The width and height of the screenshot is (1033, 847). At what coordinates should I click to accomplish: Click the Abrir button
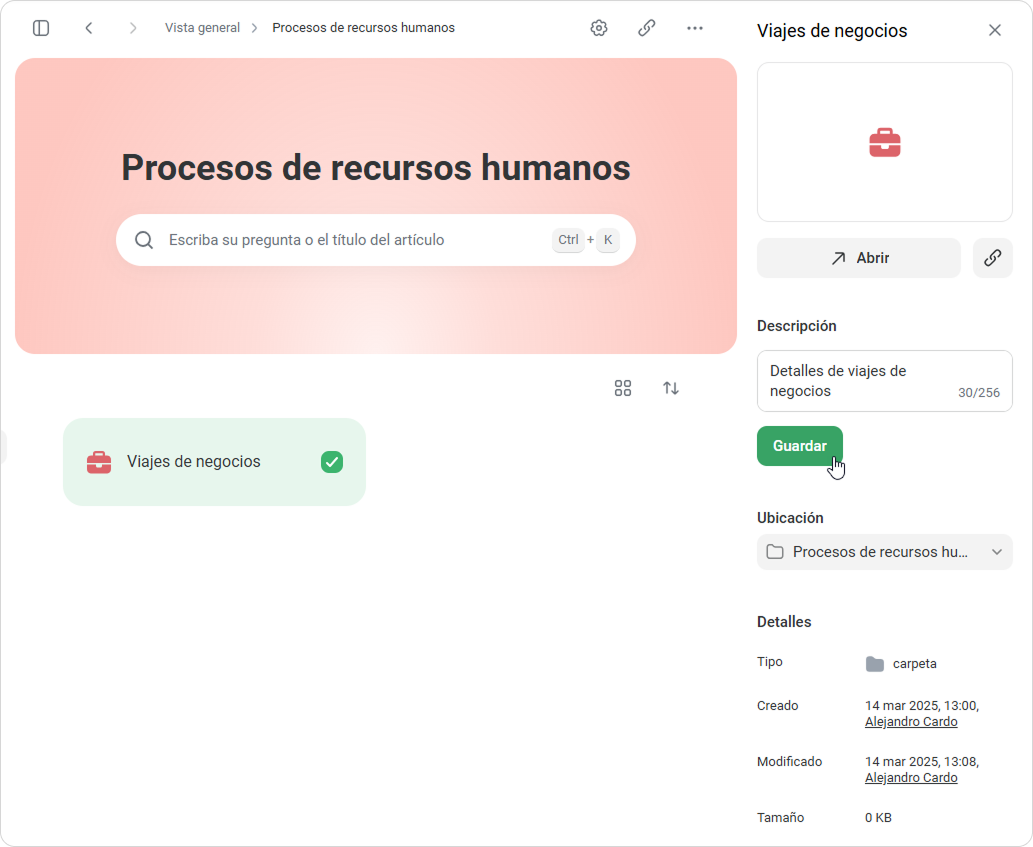pos(858,258)
